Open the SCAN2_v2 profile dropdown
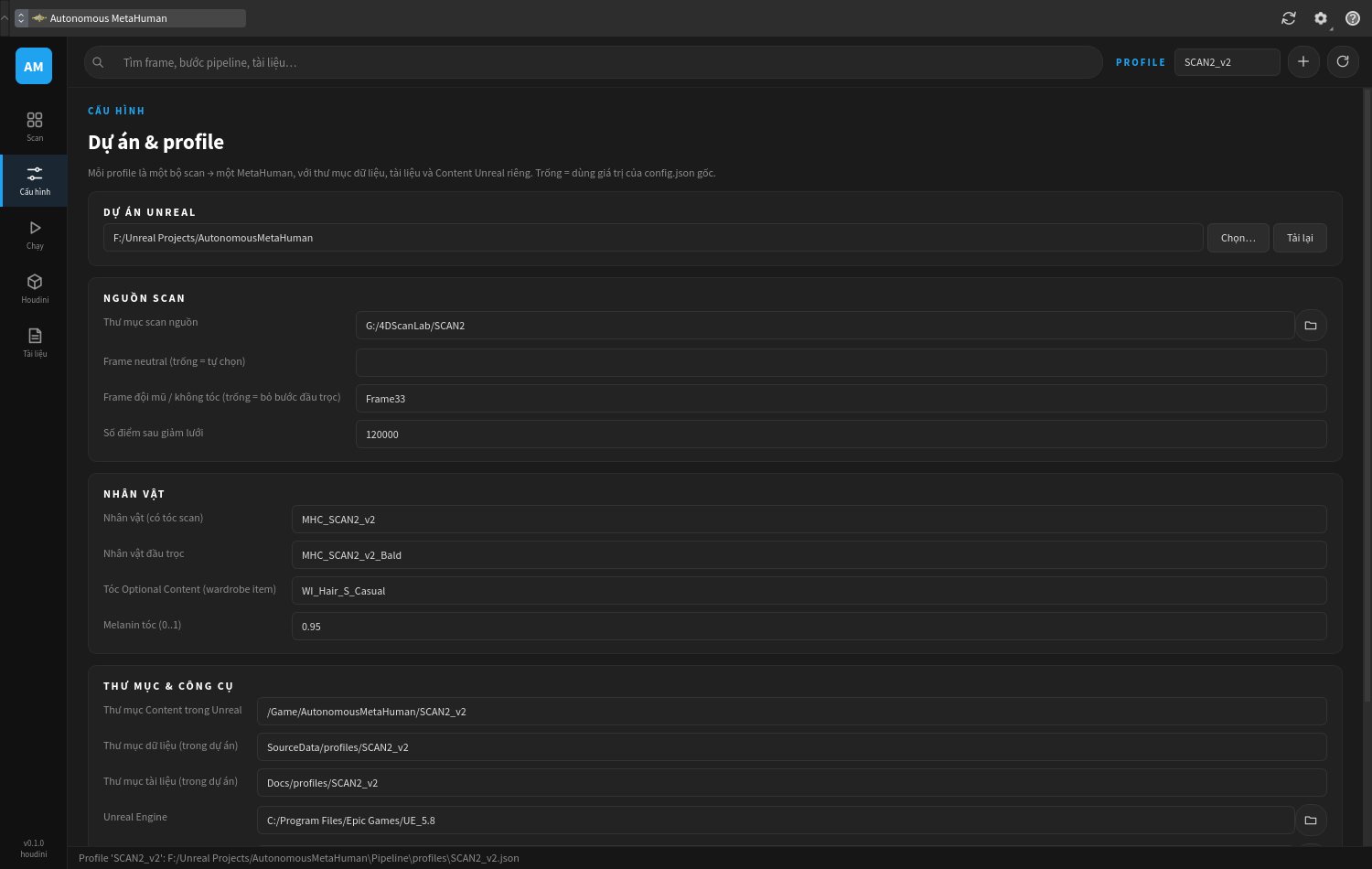This screenshot has height=869, width=1372. pyautogui.click(x=1227, y=62)
